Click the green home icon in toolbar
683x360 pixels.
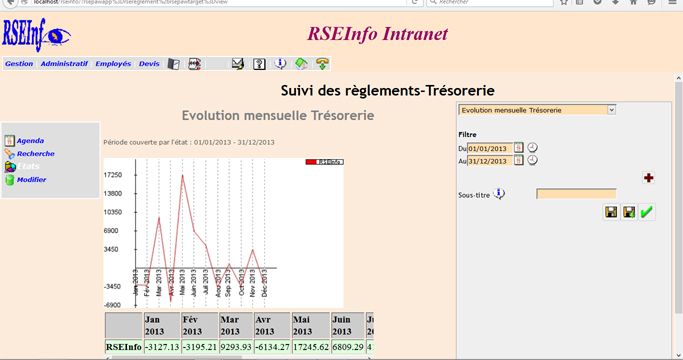[x=301, y=64]
